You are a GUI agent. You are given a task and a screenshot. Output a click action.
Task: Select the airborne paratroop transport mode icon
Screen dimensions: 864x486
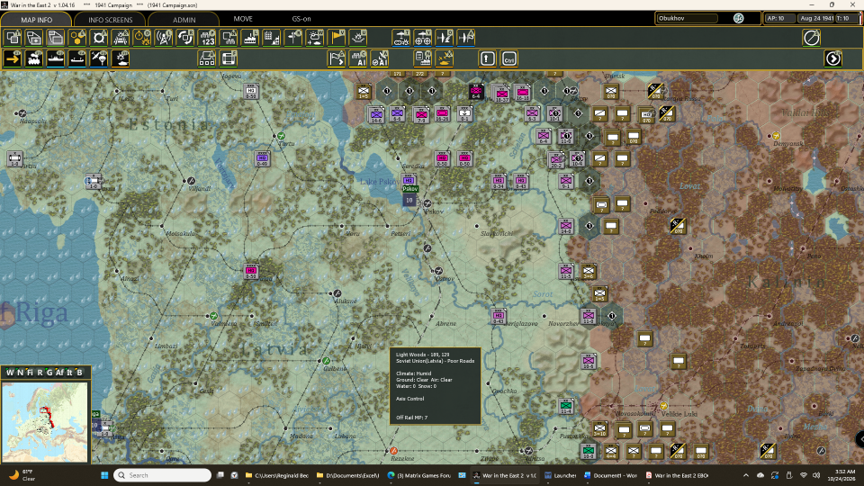99,58
